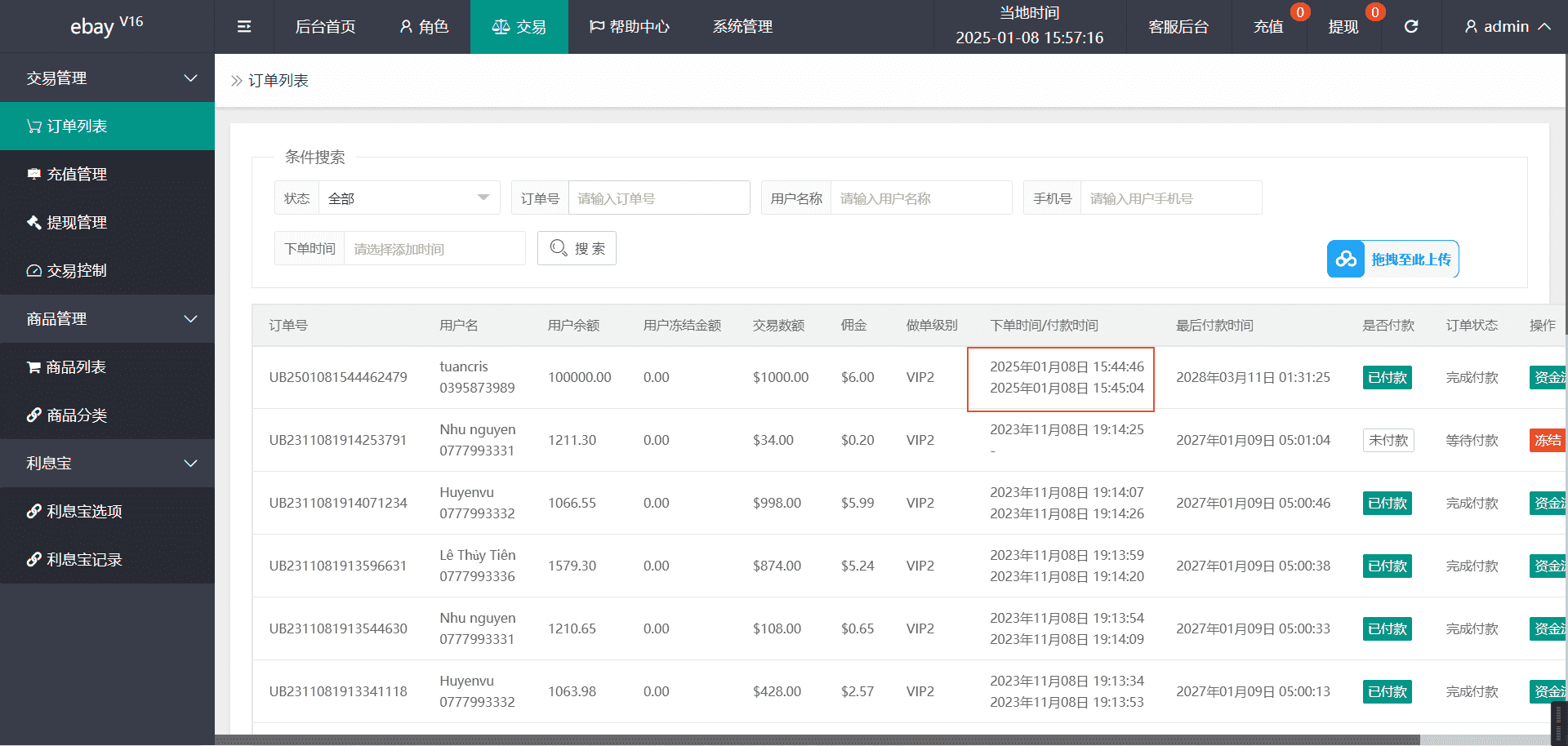Screen dimensions: 1568x746
Task: Open the 帮助中心 top menu
Action: coord(629,27)
